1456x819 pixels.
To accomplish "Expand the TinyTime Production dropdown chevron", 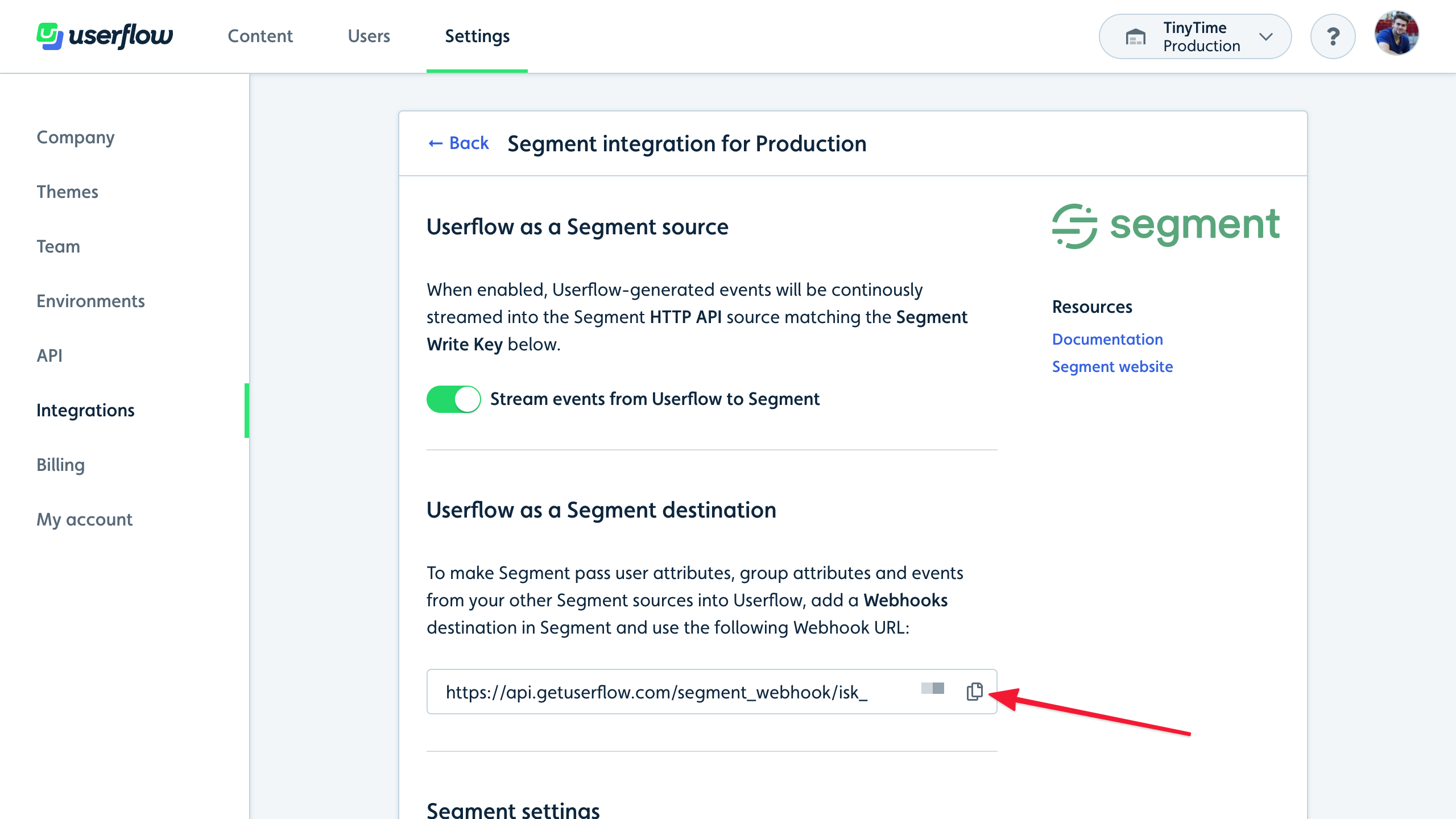I will [x=1266, y=37].
